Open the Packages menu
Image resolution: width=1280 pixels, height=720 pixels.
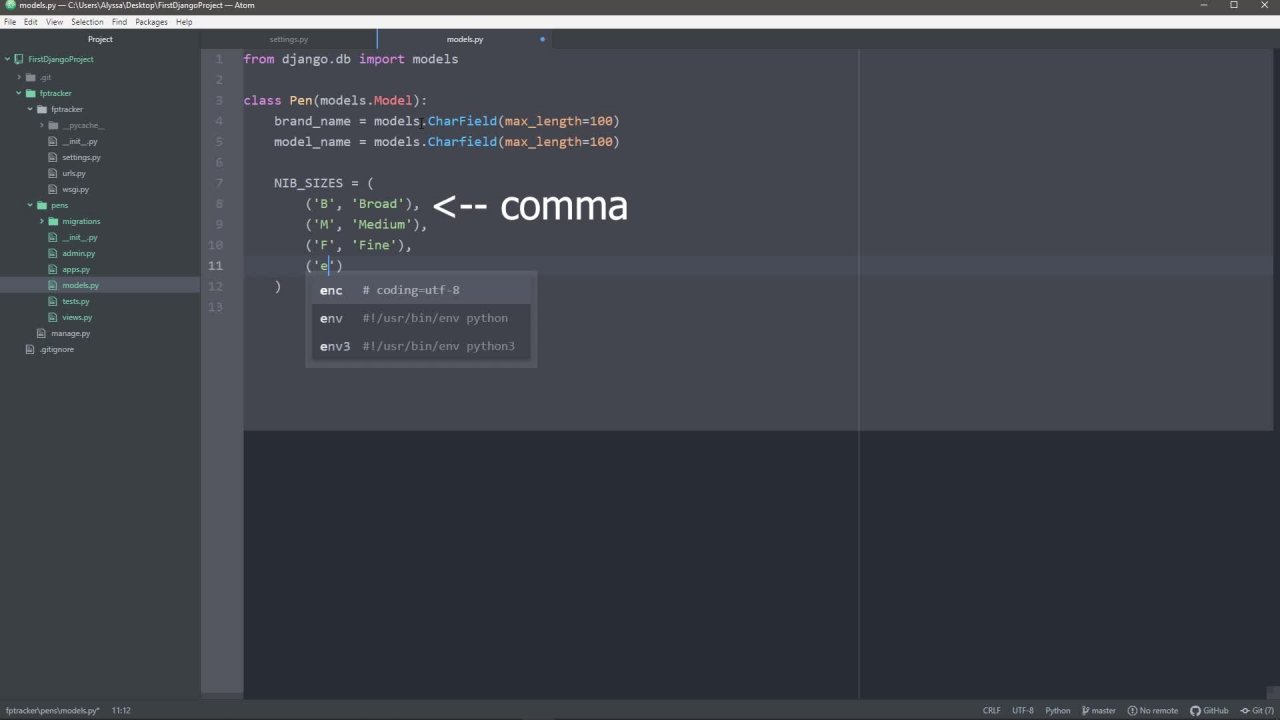pos(151,22)
